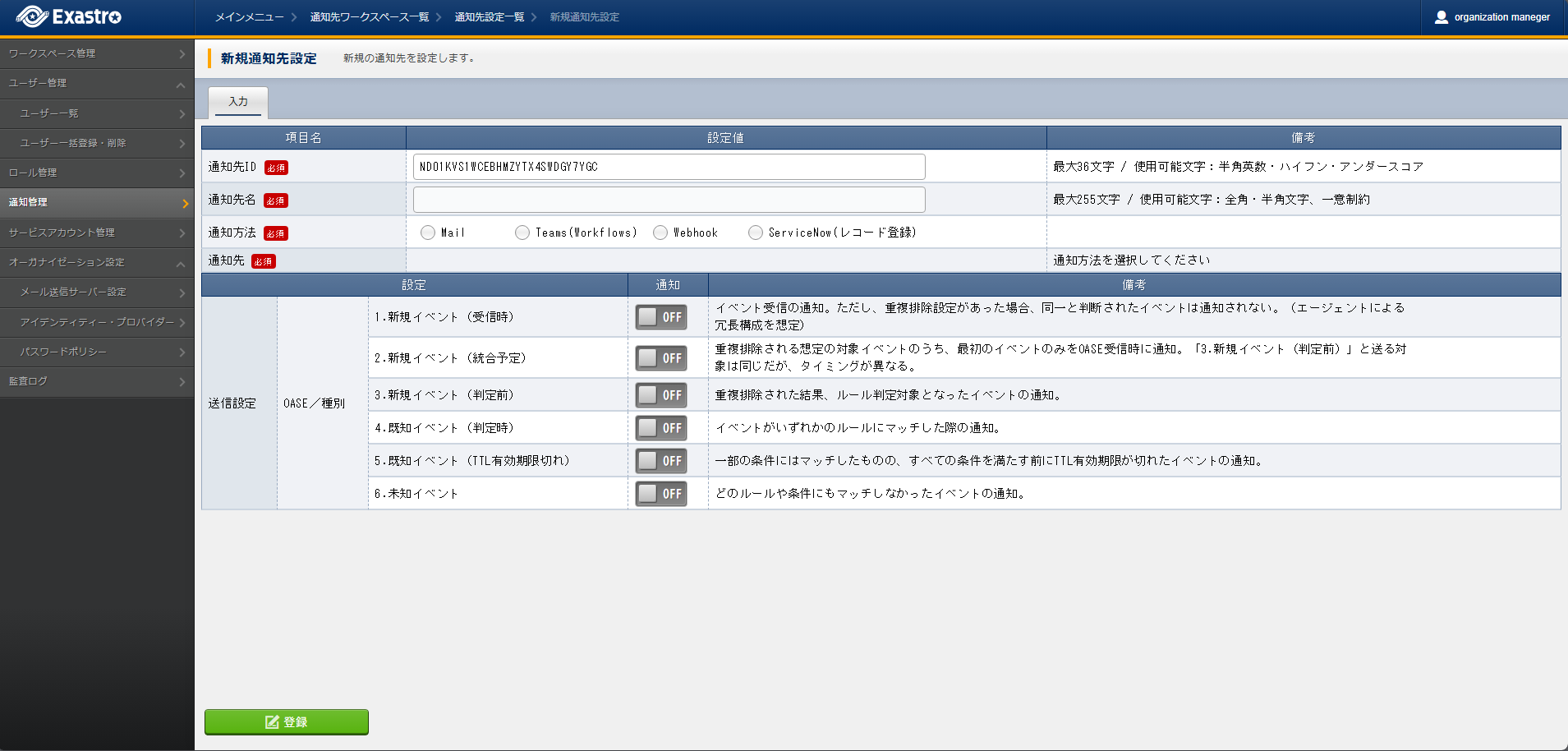
Task: Toggle 5.既知イベント（TTL有効期限切れ） switch
Action: [x=661, y=461]
